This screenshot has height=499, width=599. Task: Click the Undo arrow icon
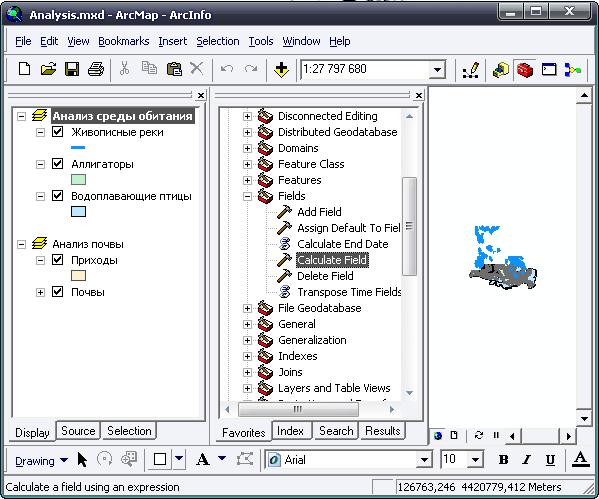click(x=227, y=69)
